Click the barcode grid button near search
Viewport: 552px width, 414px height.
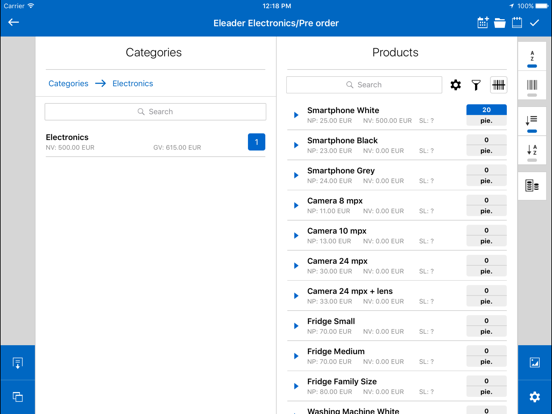click(498, 85)
